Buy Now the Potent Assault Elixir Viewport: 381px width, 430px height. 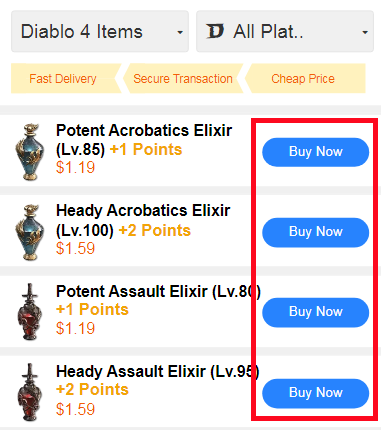point(315,312)
